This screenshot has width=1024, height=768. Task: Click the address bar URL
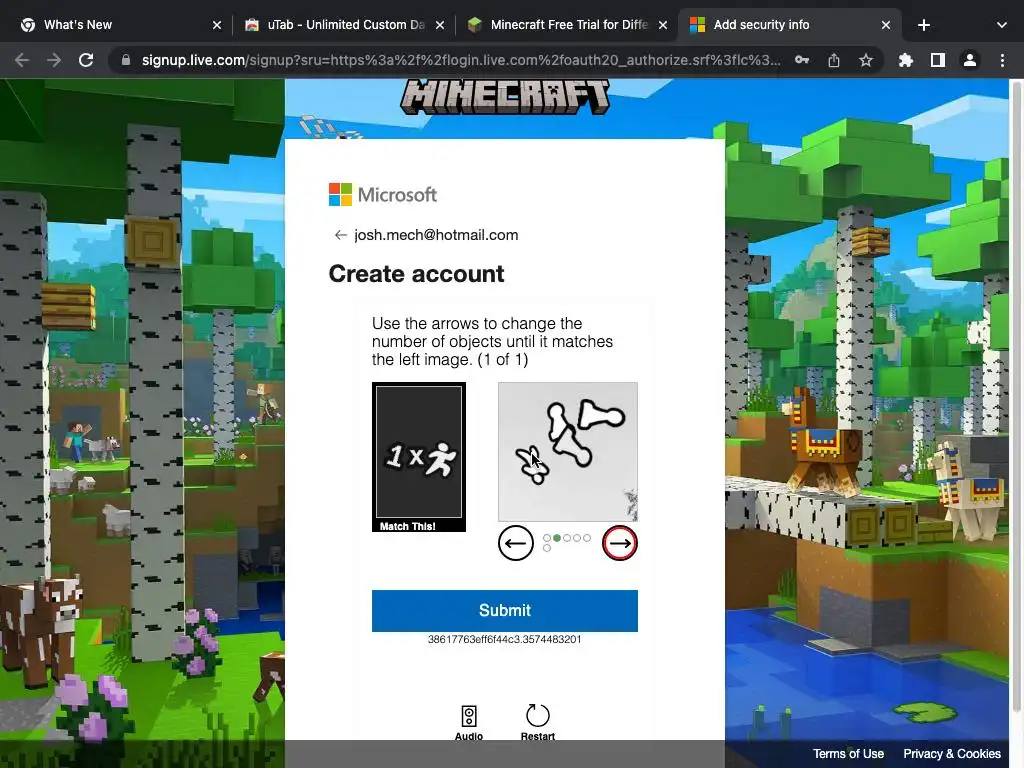coord(461,60)
